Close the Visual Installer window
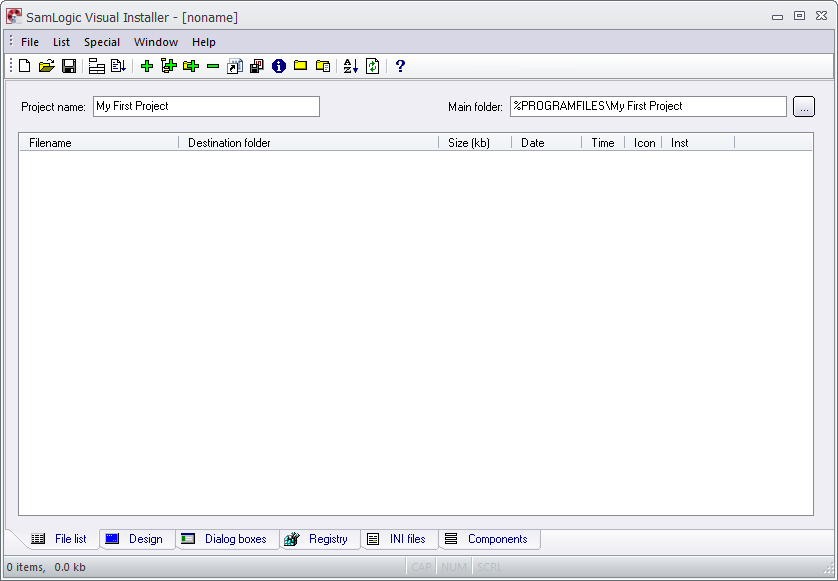 click(x=821, y=16)
